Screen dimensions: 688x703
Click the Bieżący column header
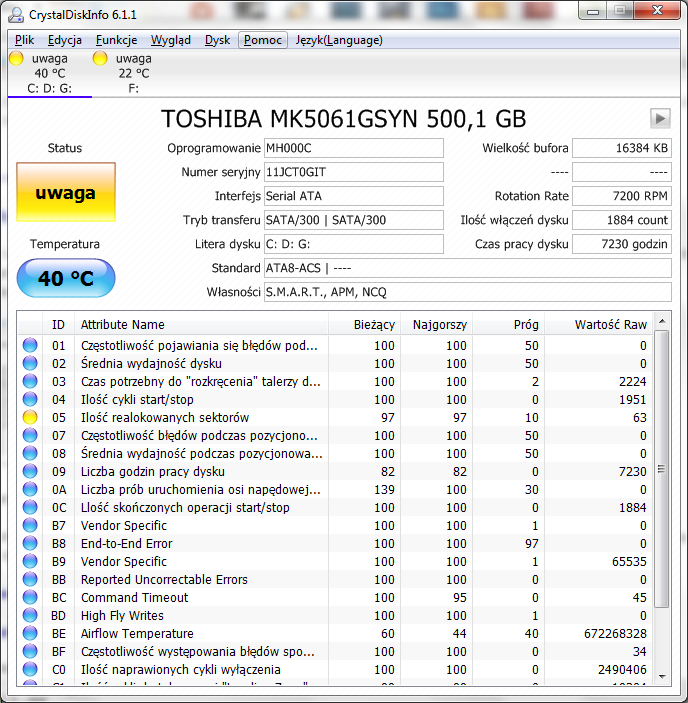pos(364,325)
